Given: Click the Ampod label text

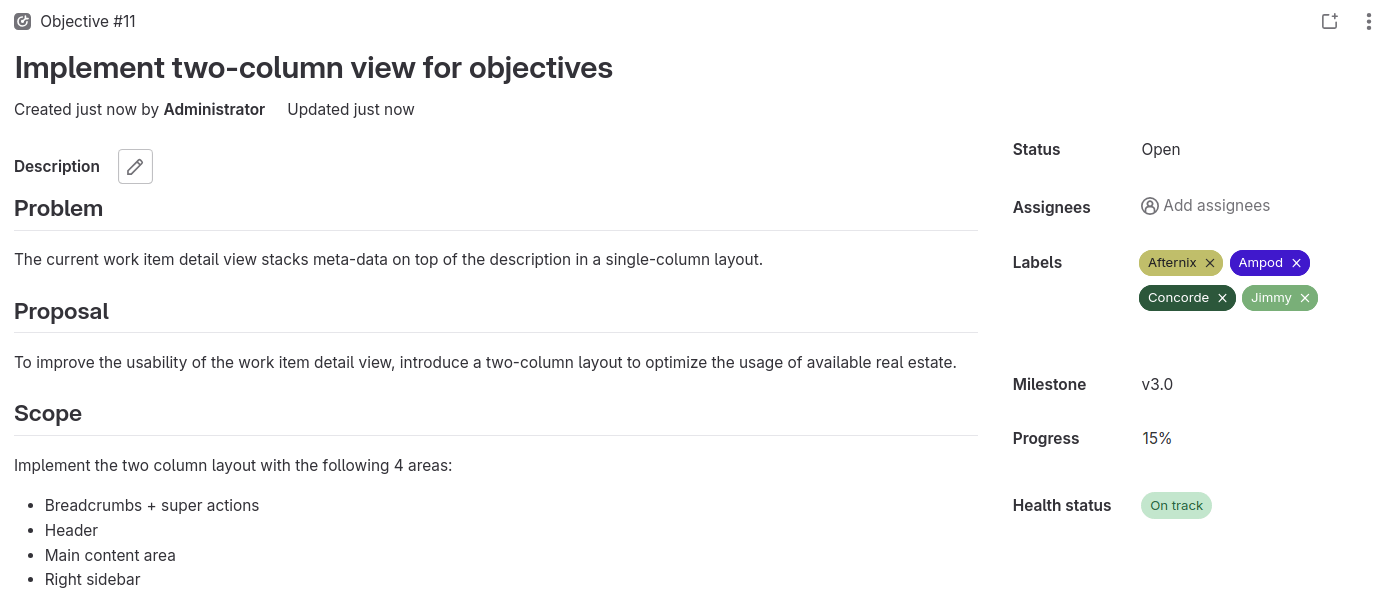Looking at the screenshot, I should click(x=1260, y=263).
